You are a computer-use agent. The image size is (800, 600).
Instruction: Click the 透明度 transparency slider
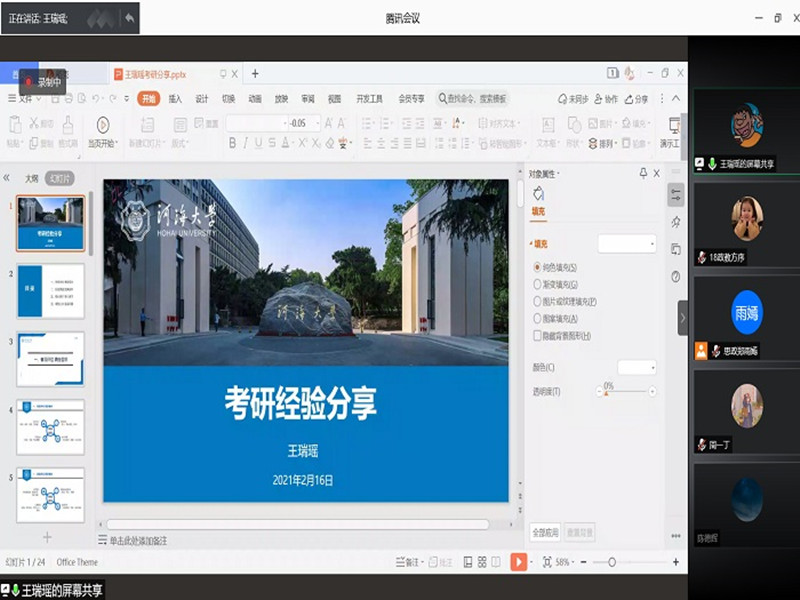pyautogui.click(x=628, y=393)
